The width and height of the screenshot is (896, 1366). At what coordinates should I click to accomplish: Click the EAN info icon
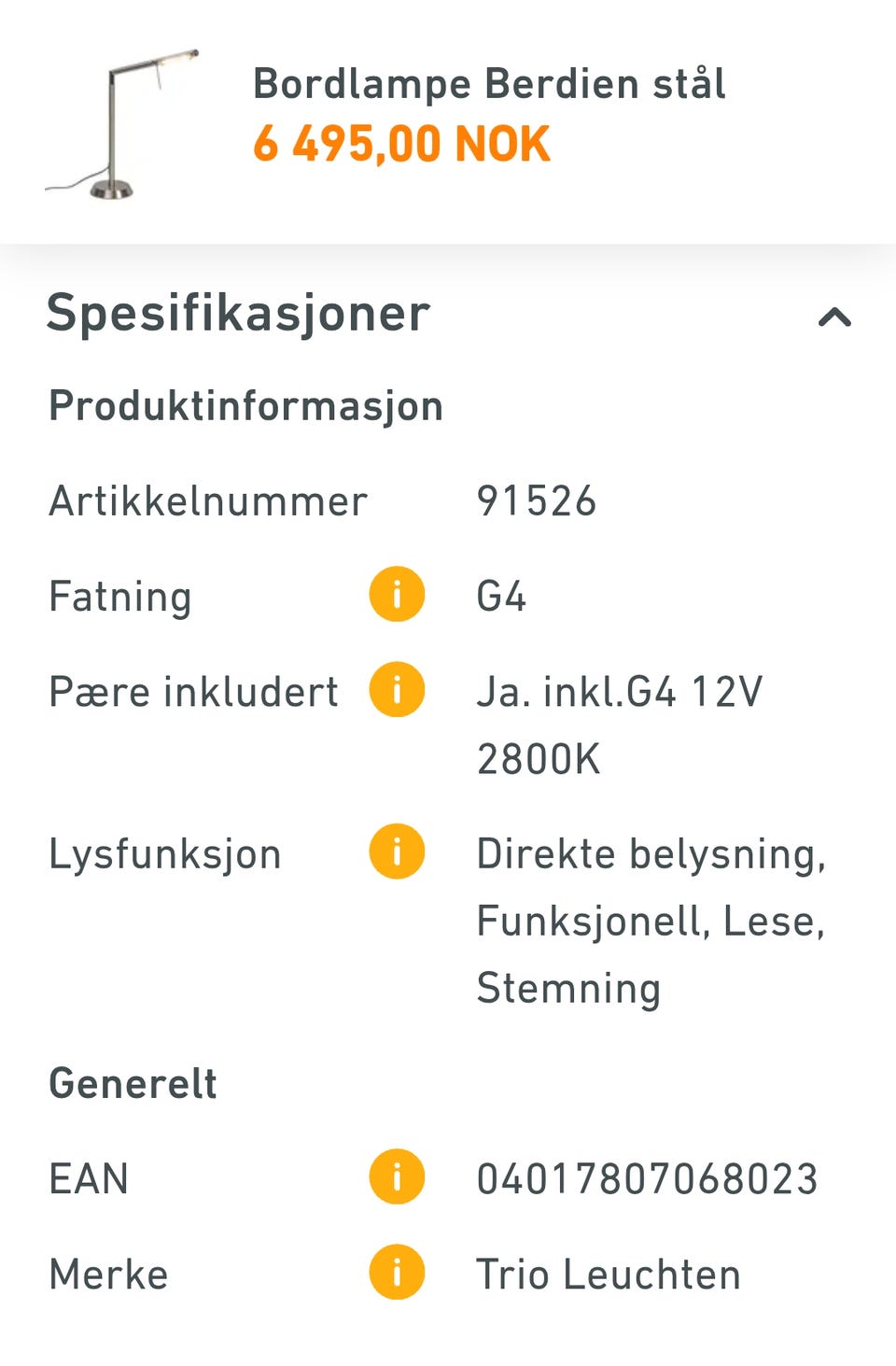[397, 1176]
